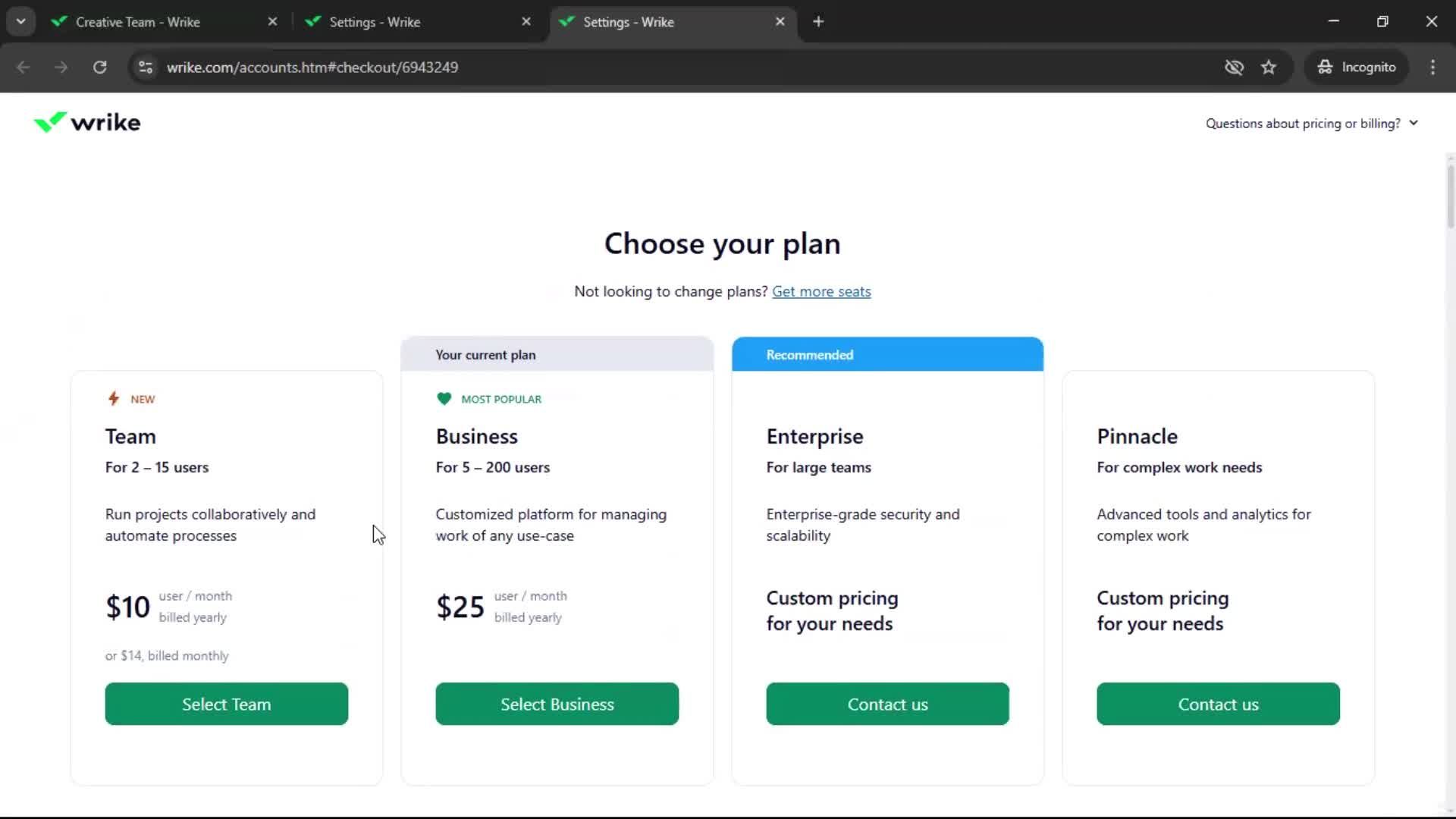
Task: Bookmark this page with the star icon
Action: pyautogui.click(x=1269, y=67)
